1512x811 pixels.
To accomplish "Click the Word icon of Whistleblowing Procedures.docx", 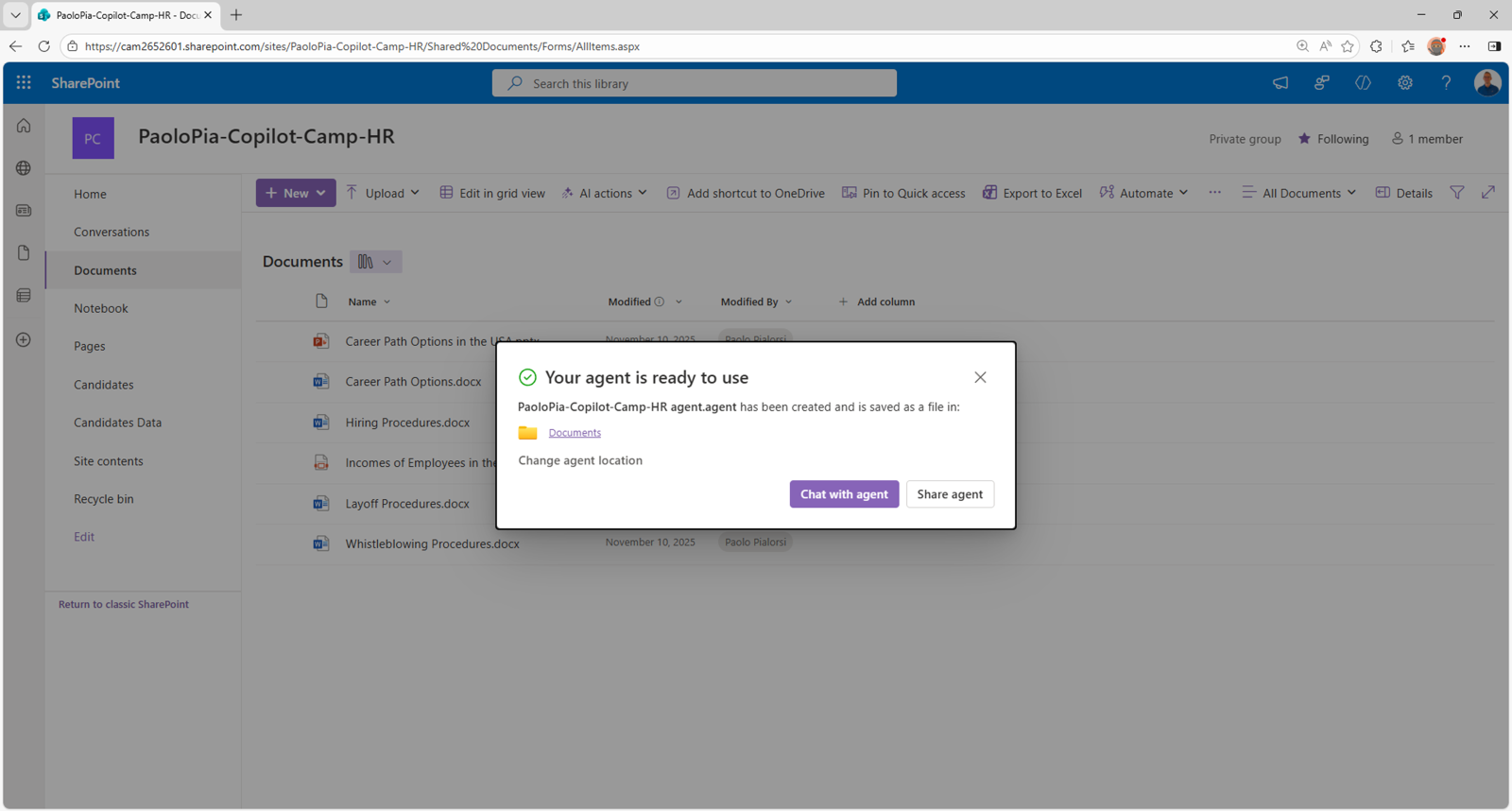I will tap(321, 544).
